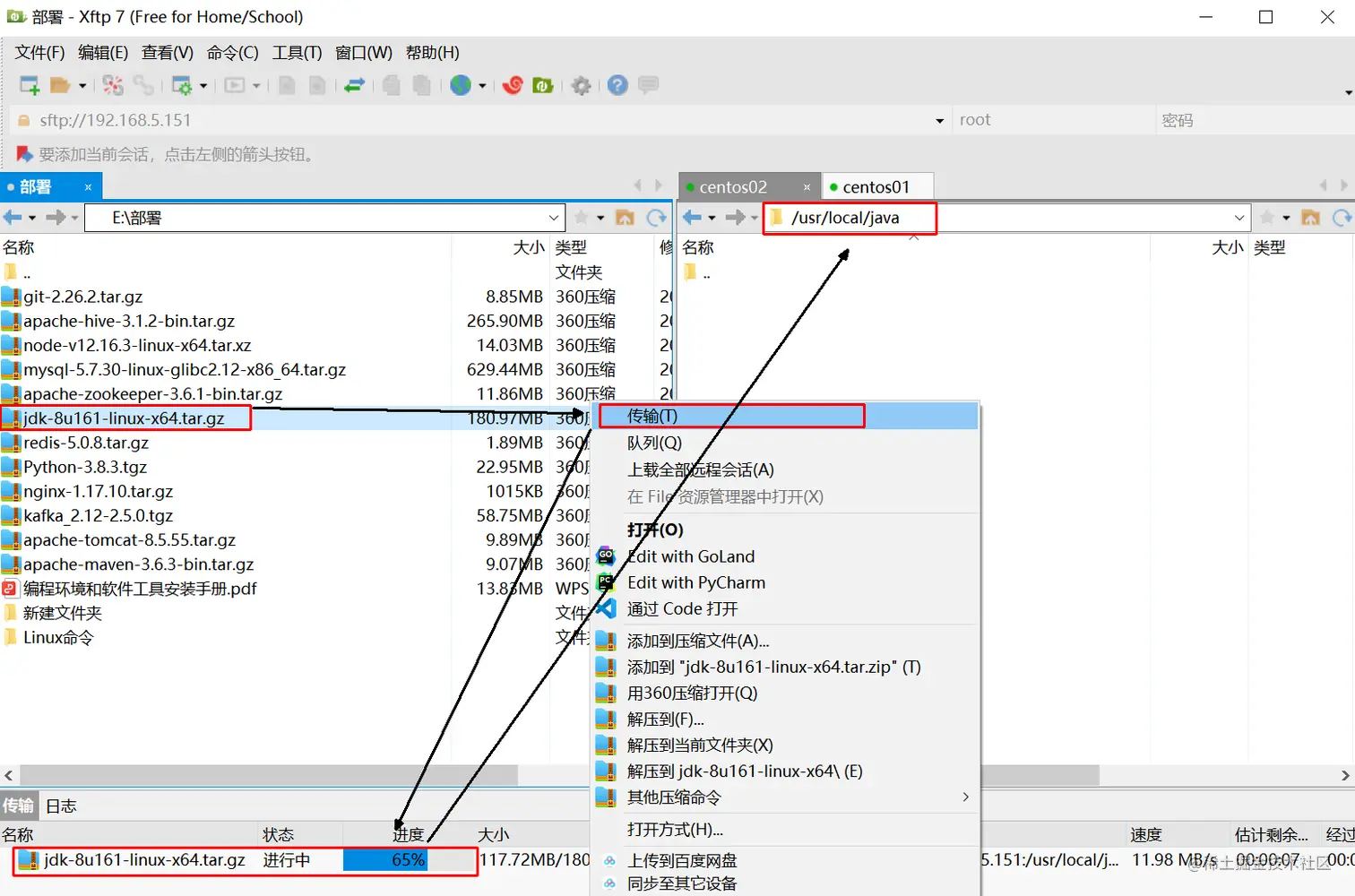This screenshot has height=896, width=1355.
Task: Switch to the 传输 tab
Action: coord(18,806)
